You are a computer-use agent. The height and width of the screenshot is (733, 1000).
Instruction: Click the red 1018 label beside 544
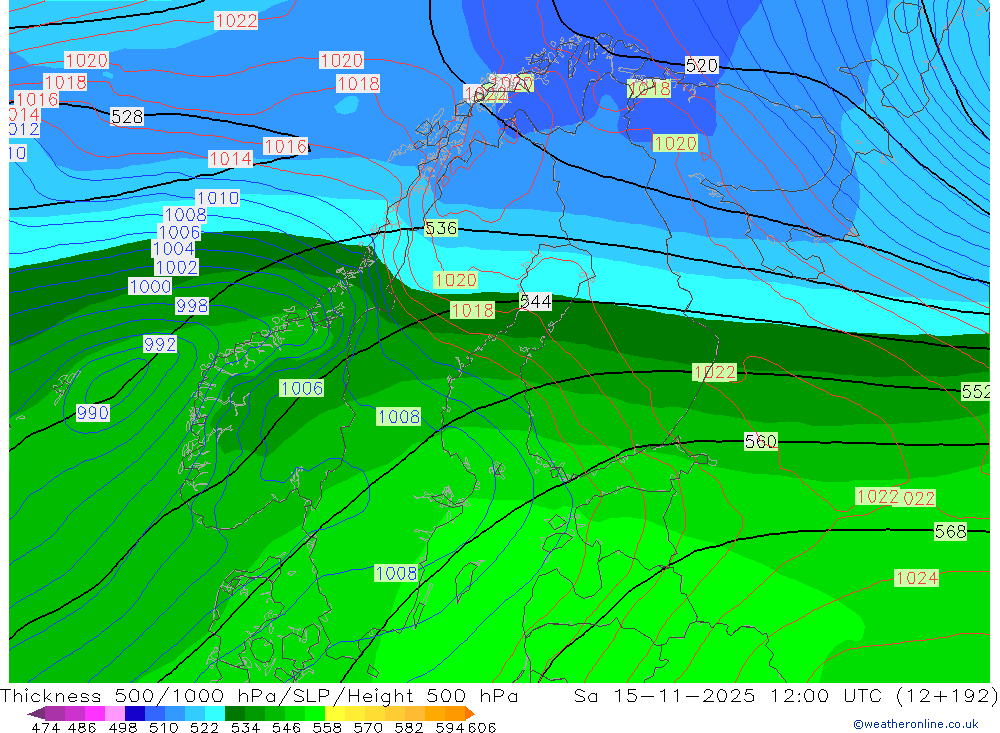pyautogui.click(x=473, y=310)
